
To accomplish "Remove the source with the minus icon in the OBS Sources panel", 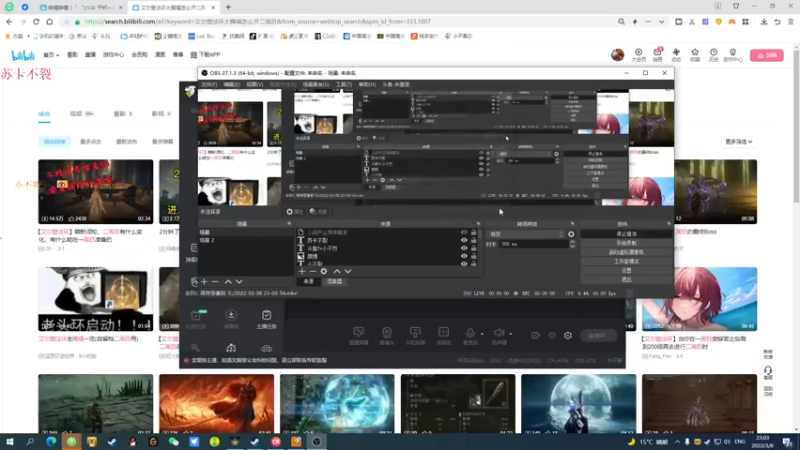I will click(x=313, y=271).
